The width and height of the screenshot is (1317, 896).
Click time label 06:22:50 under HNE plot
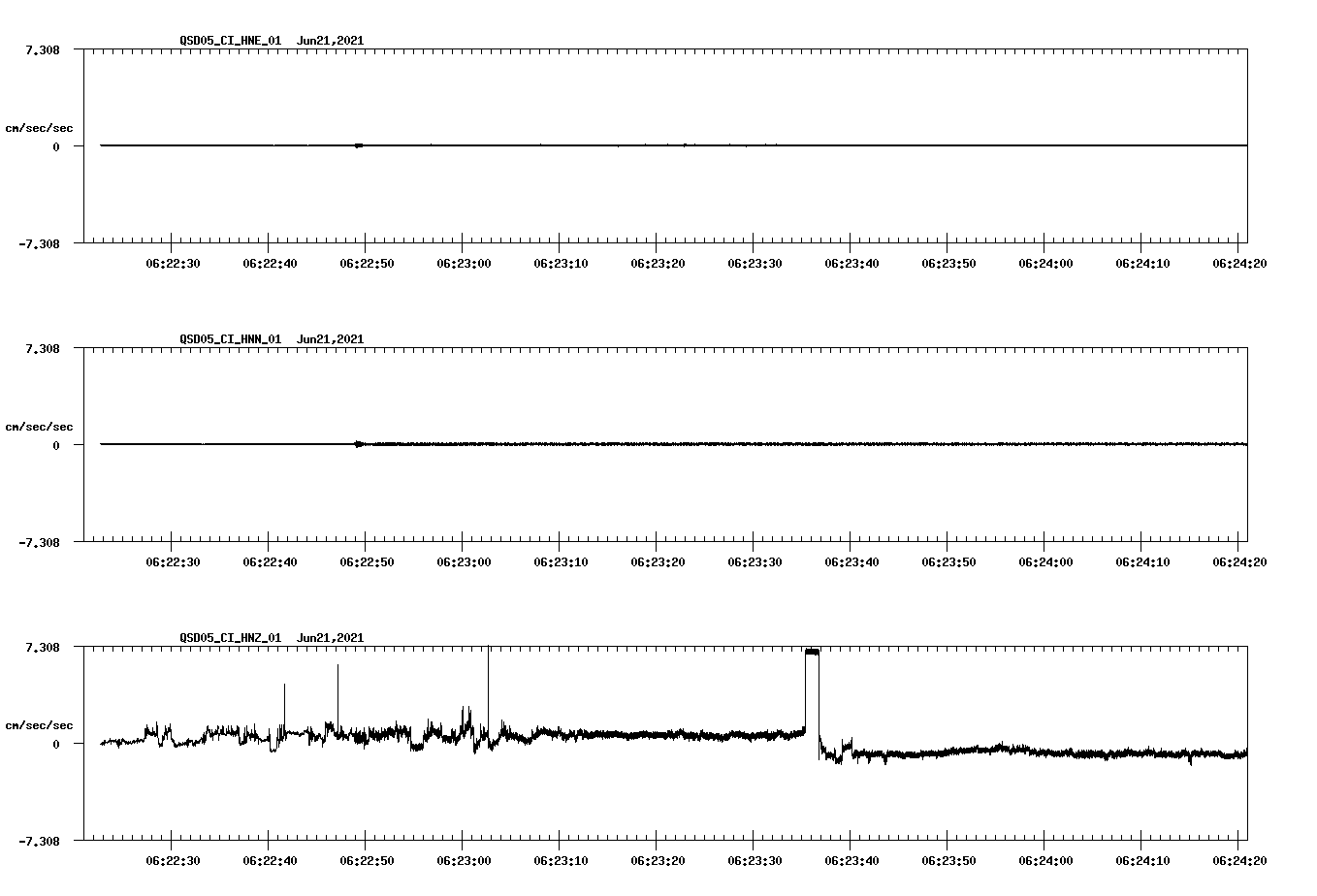coord(367,263)
